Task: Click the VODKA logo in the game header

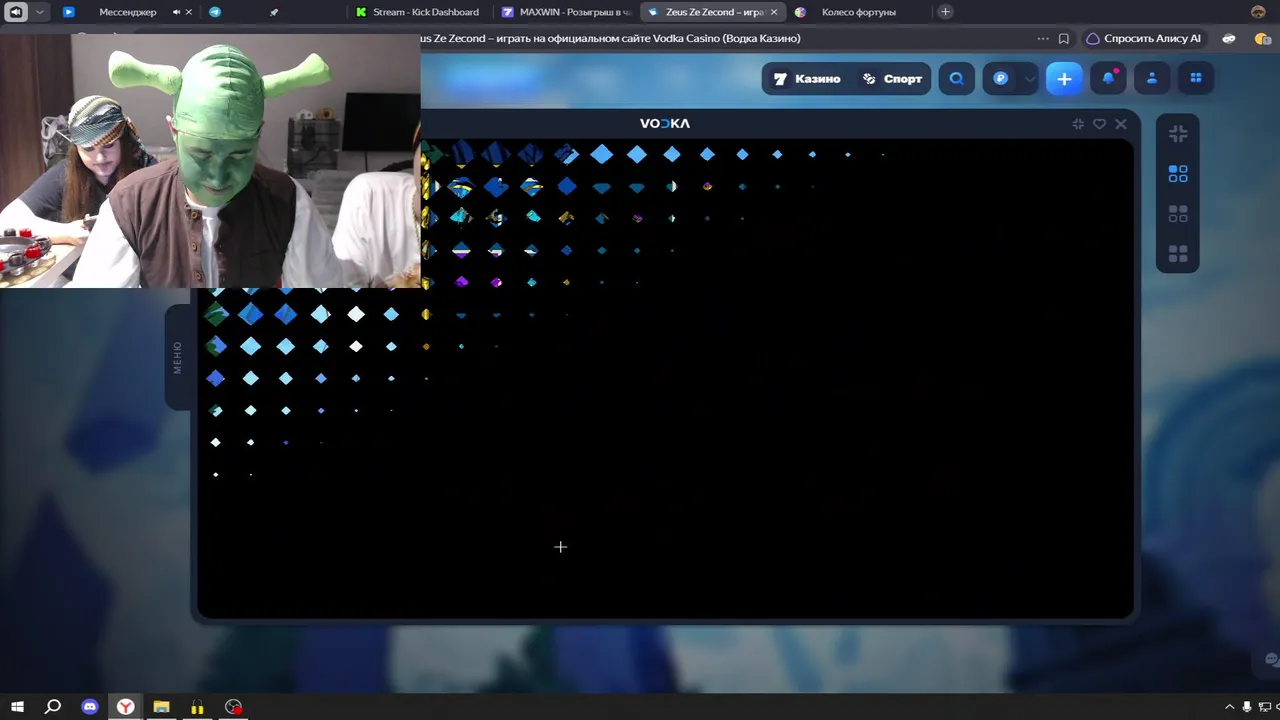Action: pyautogui.click(x=665, y=124)
